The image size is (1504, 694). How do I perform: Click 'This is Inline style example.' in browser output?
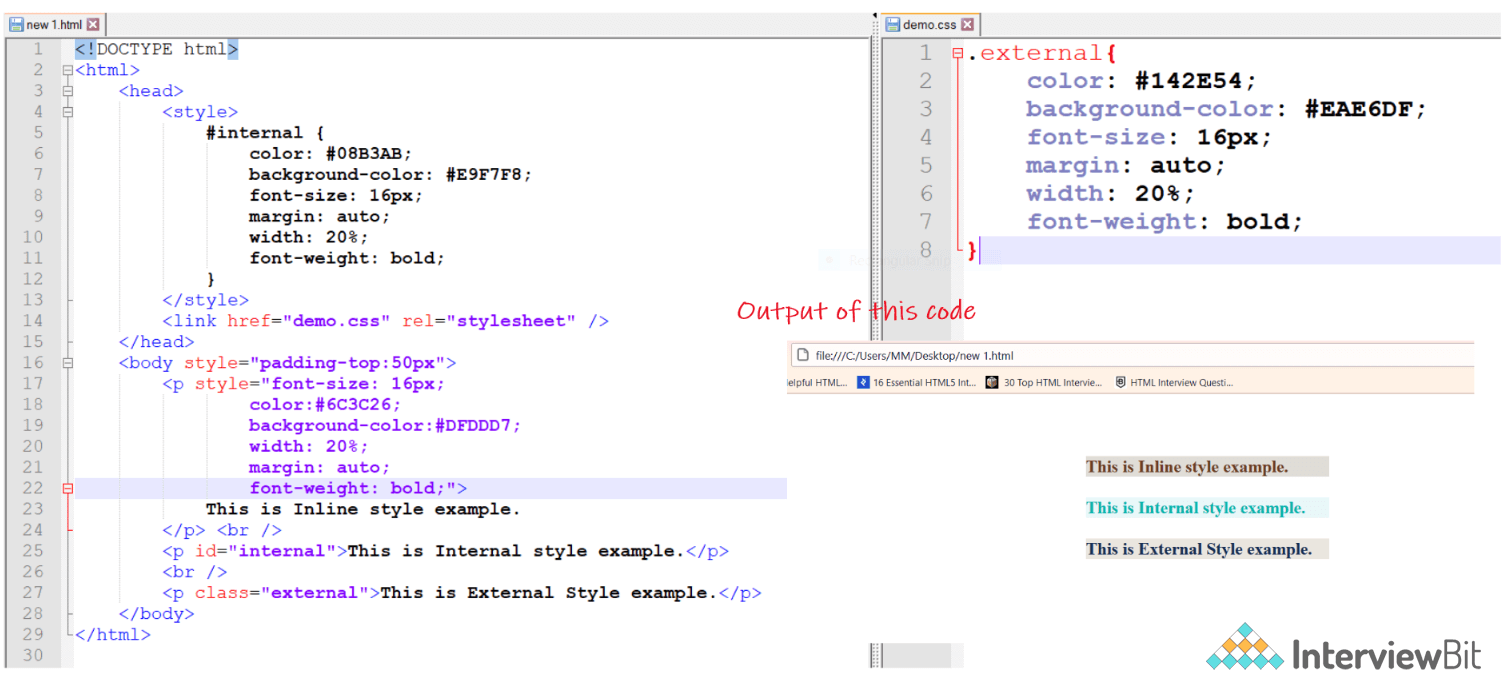(x=1187, y=467)
